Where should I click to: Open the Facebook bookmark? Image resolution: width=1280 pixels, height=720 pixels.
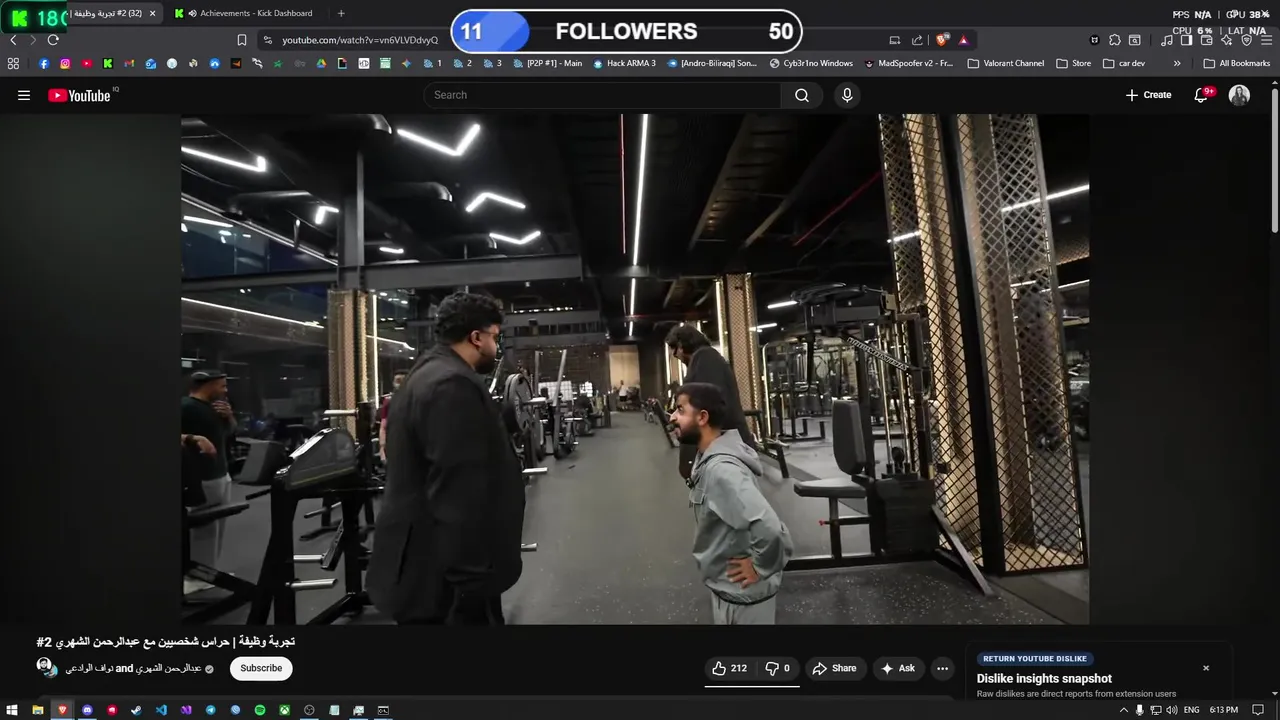44,63
